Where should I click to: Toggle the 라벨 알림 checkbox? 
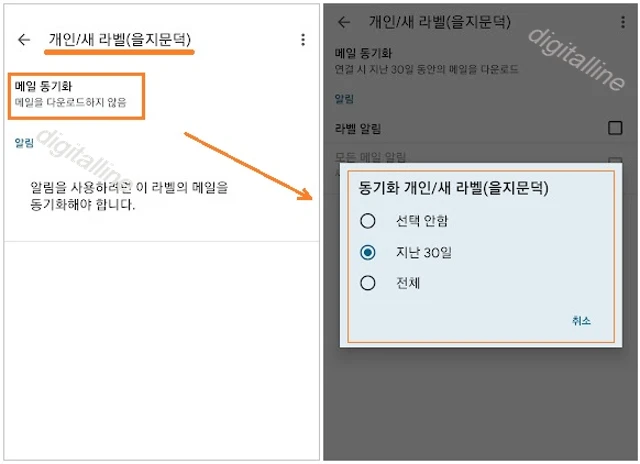615,128
